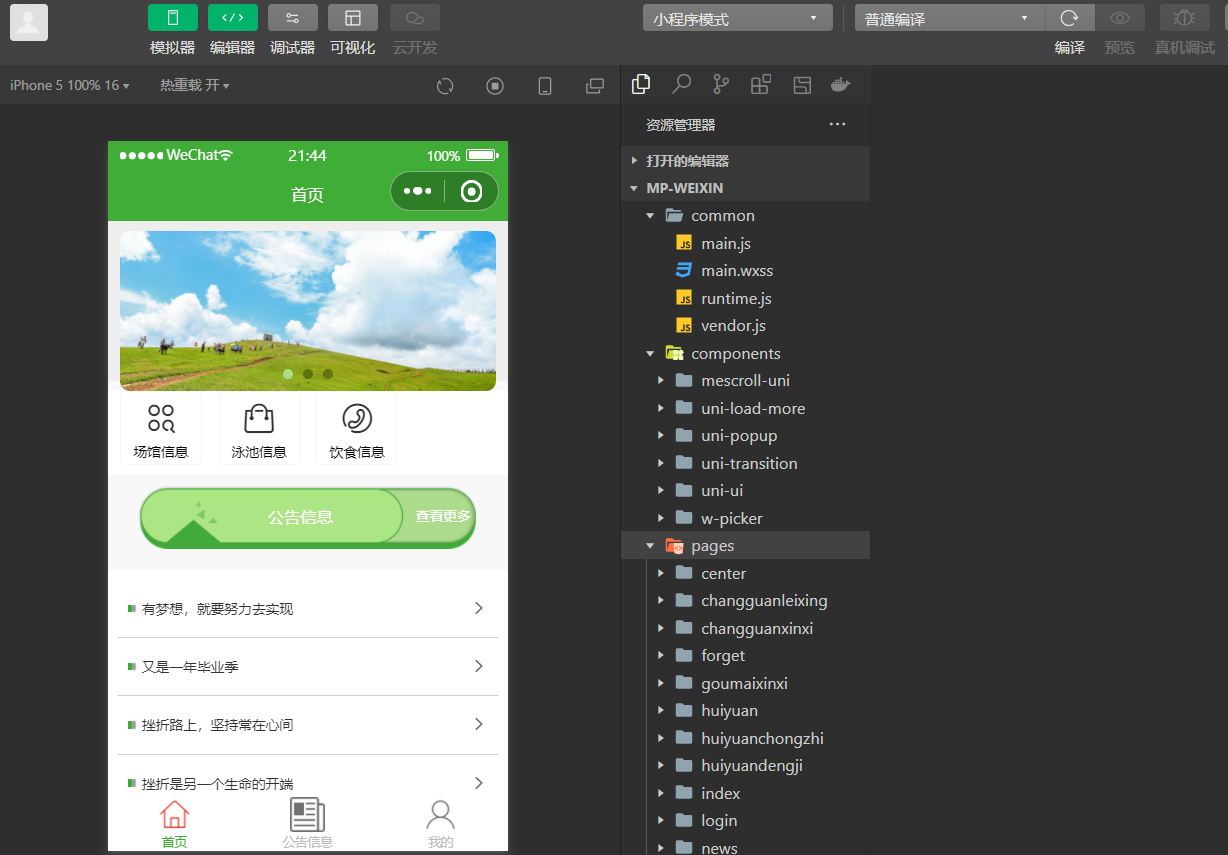Click the mini program menu dots capsule
The image size is (1228, 855).
point(417,191)
